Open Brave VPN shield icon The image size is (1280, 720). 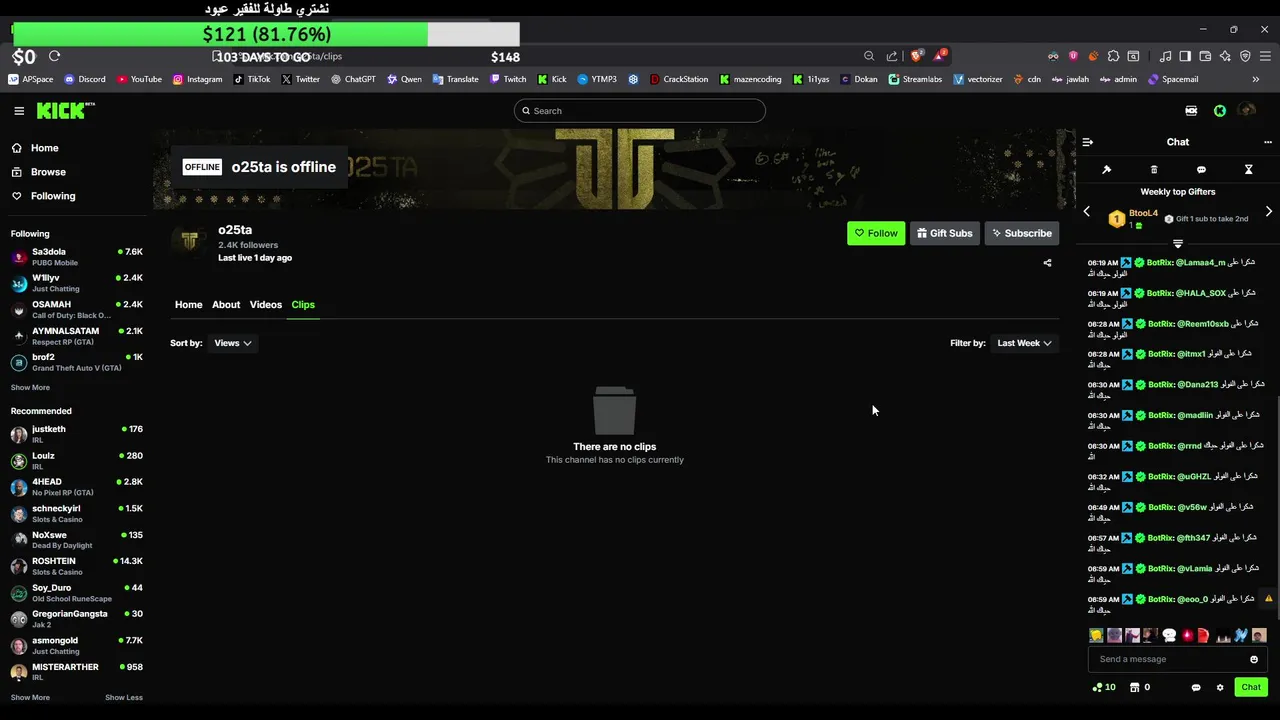pyautogui.click(x=1245, y=56)
